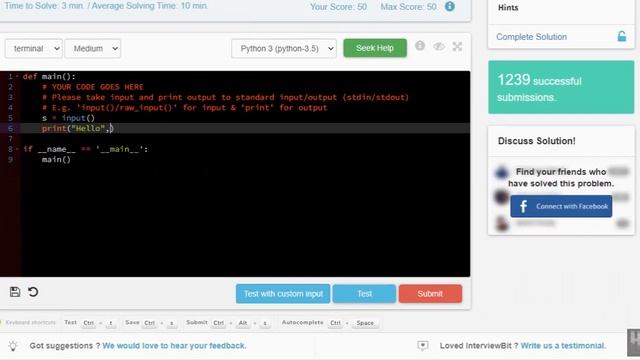Click the Your Score: 50 text
The width and height of the screenshot is (640, 360).
tap(338, 7)
